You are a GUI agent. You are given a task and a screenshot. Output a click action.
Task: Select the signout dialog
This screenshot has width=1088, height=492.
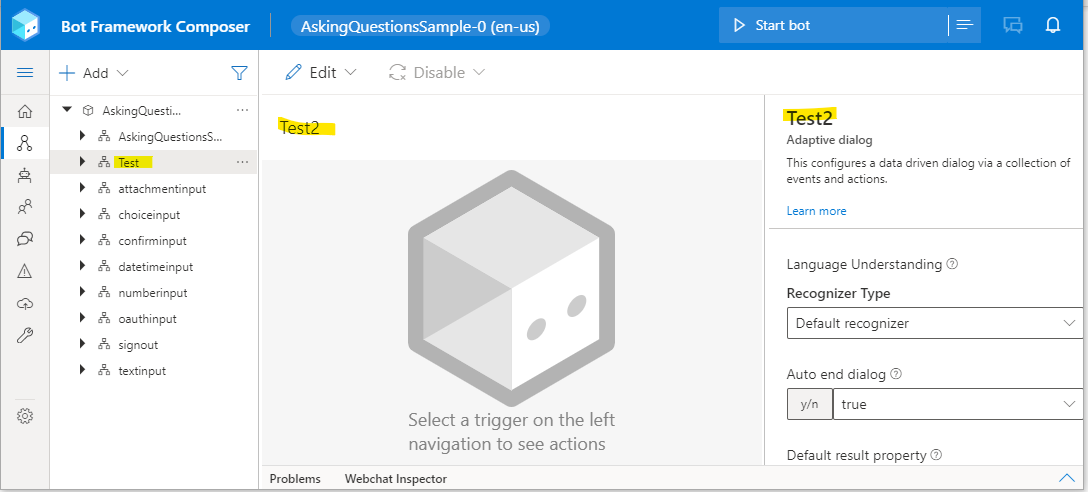click(138, 345)
